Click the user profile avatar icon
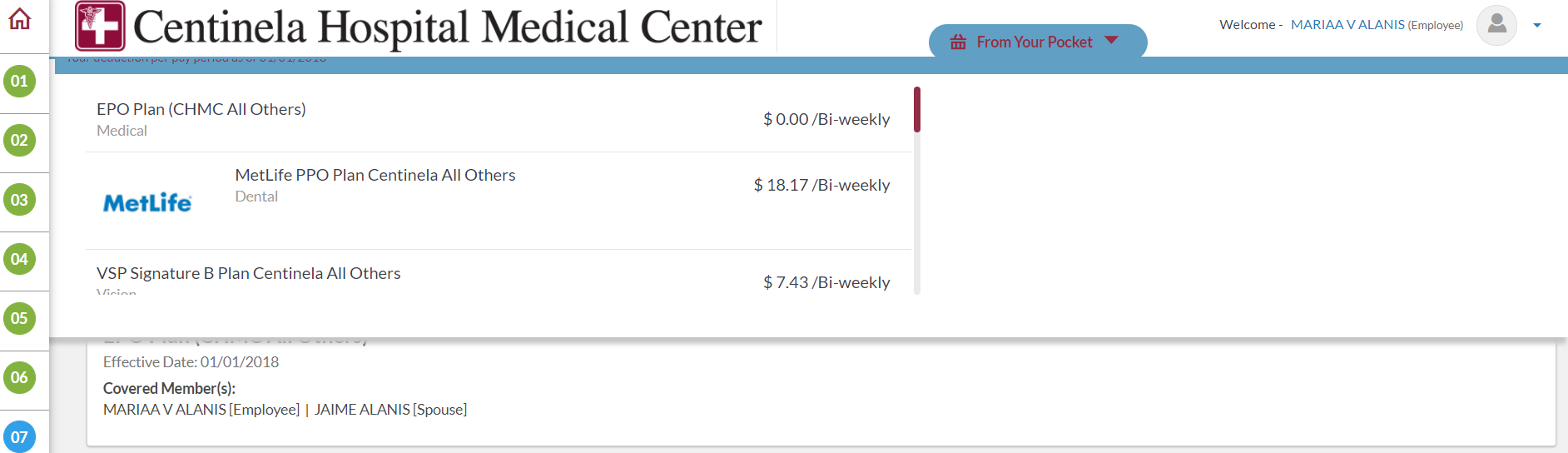Viewport: 1568px width, 453px height. tap(1496, 25)
